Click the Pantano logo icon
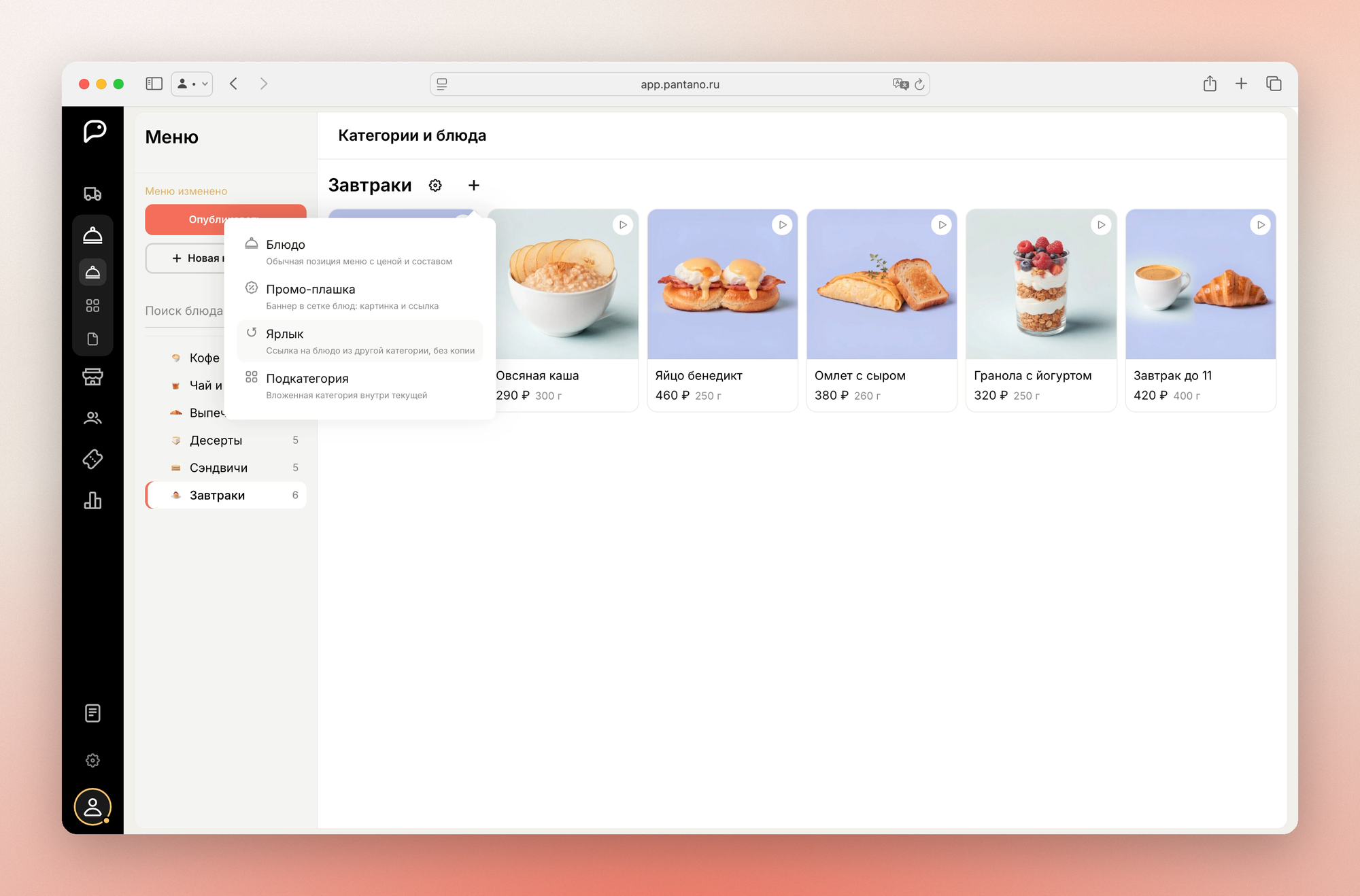 [x=95, y=131]
